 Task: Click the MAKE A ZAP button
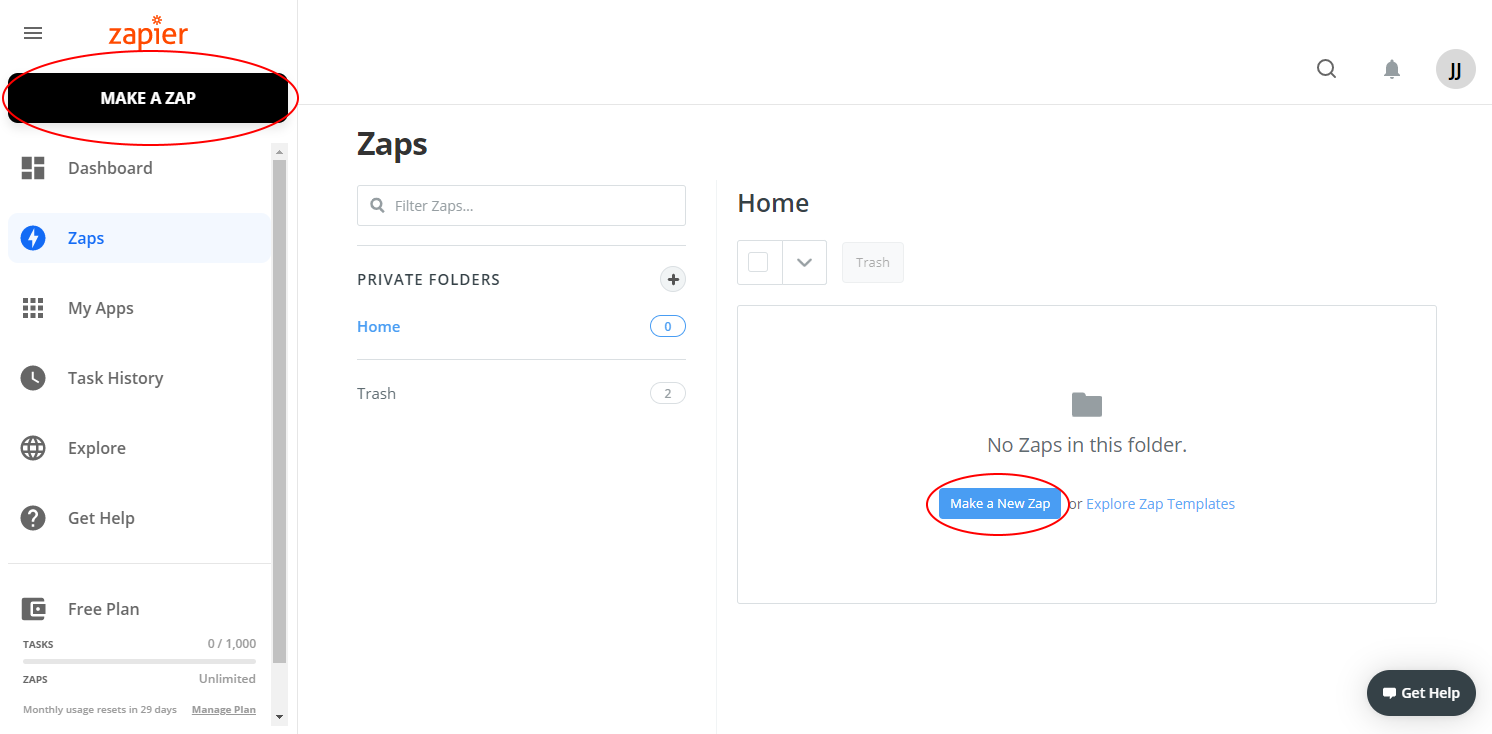pyautogui.click(x=148, y=98)
